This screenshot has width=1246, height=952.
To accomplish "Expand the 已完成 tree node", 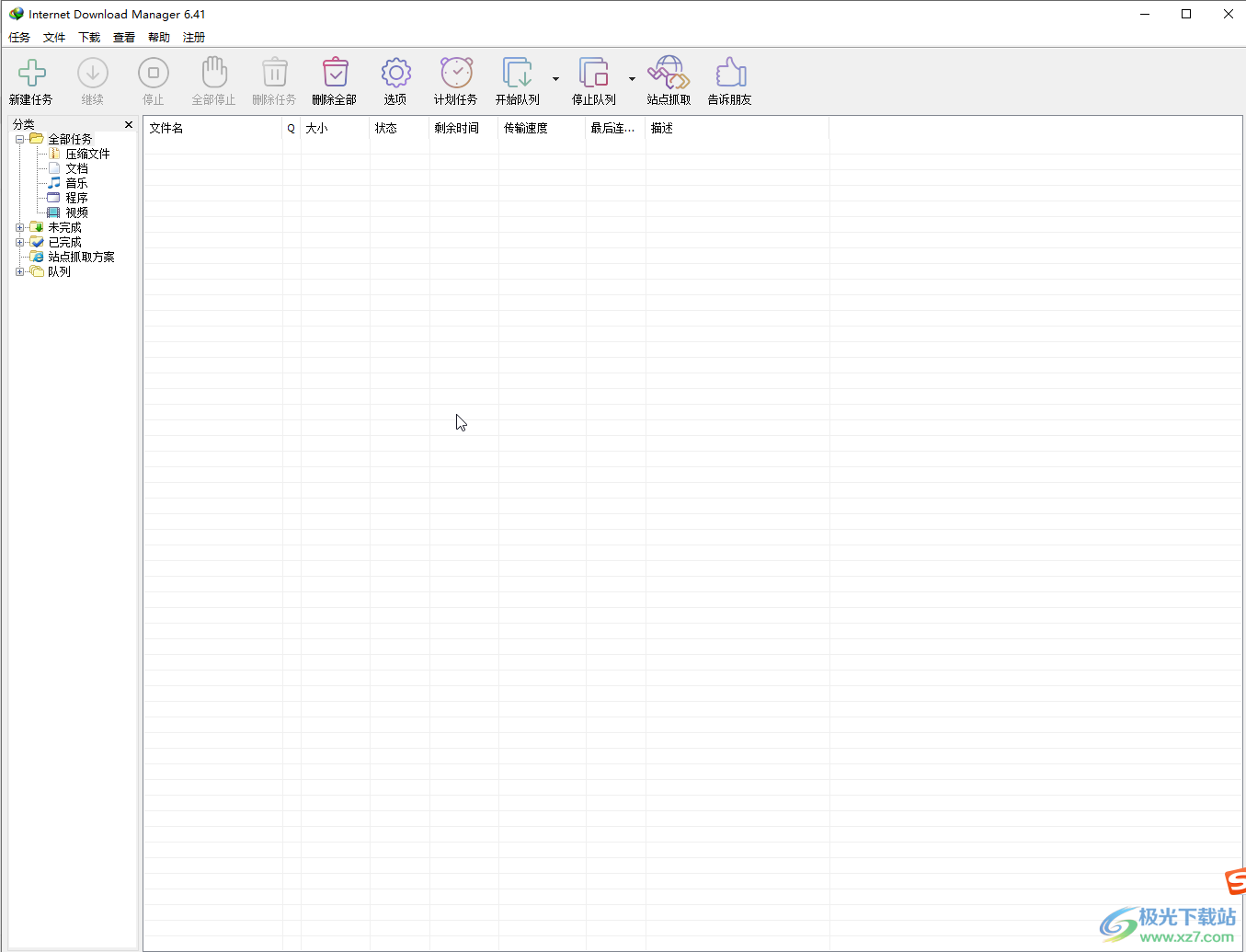I will (19, 242).
